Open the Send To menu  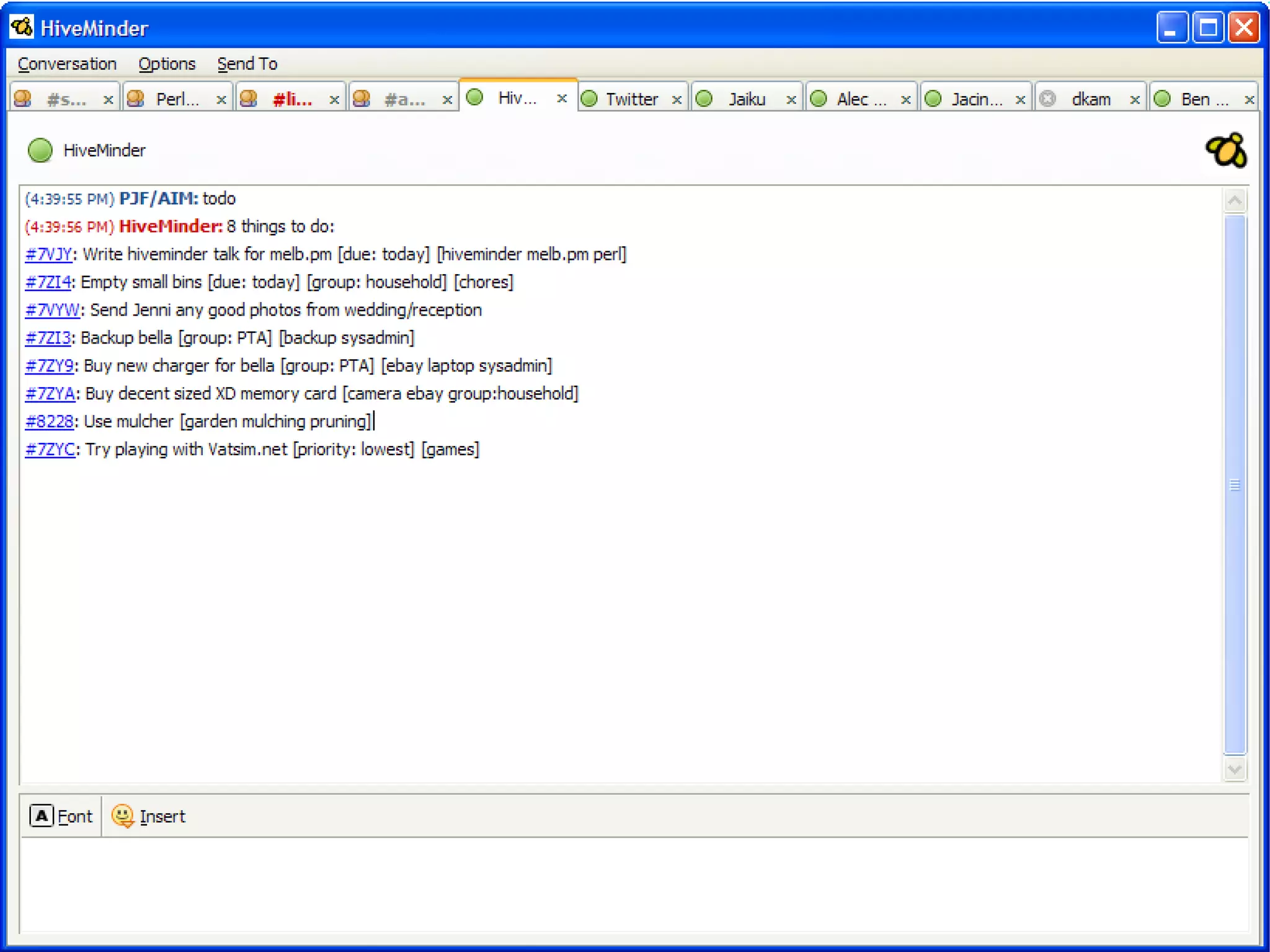247,64
